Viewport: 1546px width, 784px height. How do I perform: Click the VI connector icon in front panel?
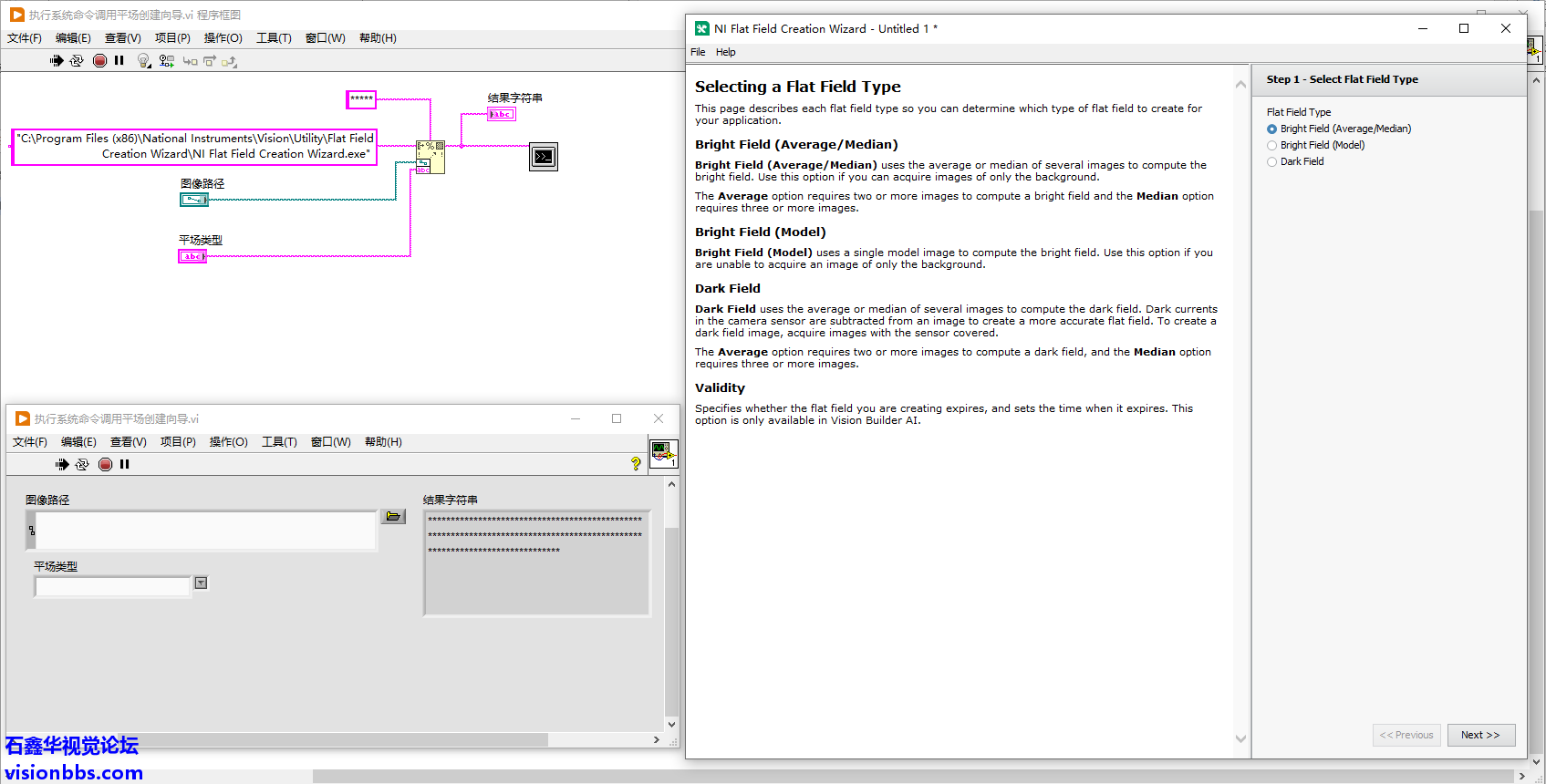click(x=663, y=453)
